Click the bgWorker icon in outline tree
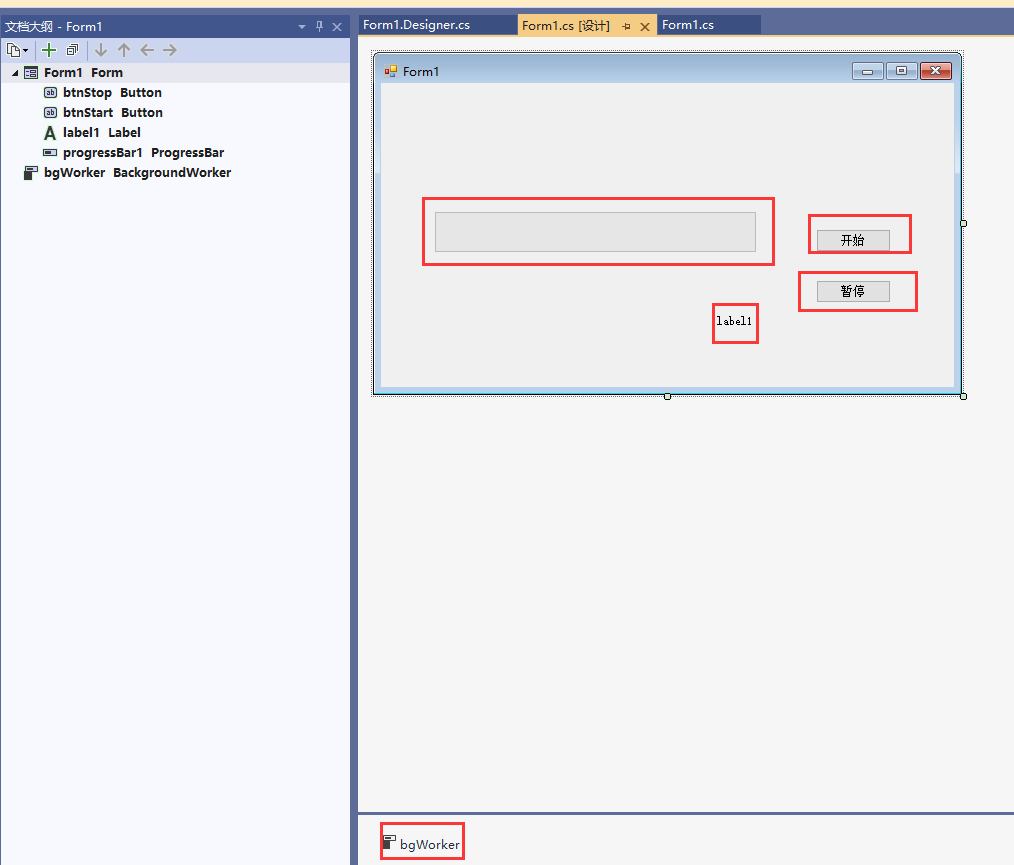1014x865 pixels. (30, 173)
